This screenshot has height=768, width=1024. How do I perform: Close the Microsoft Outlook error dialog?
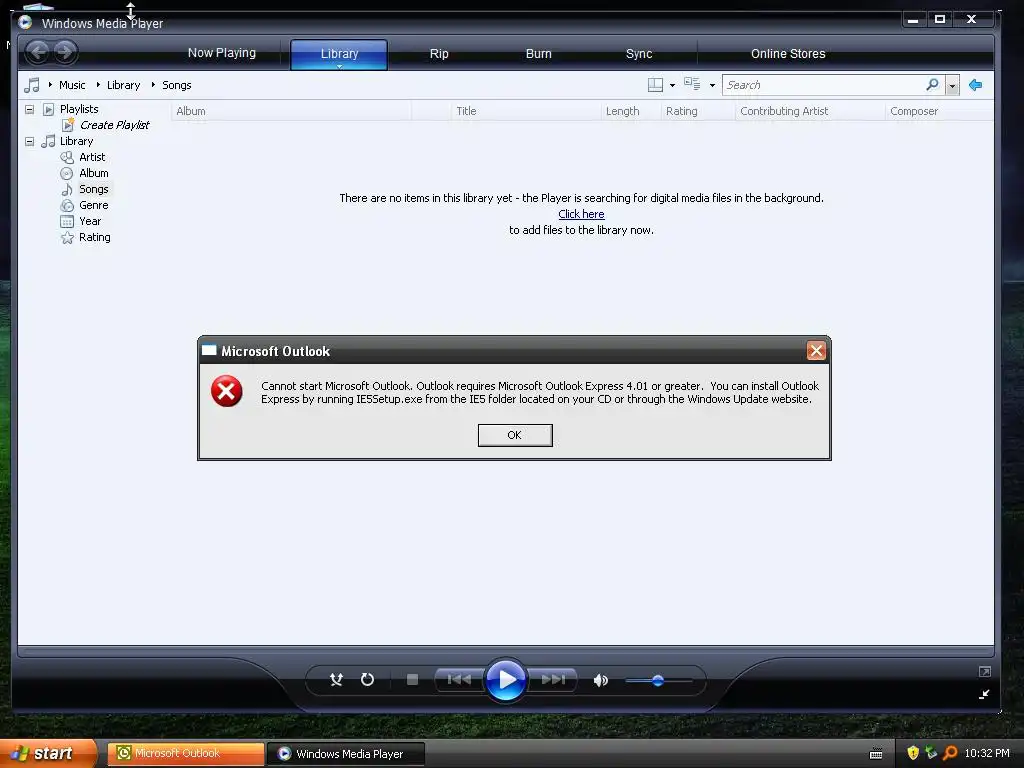816,351
